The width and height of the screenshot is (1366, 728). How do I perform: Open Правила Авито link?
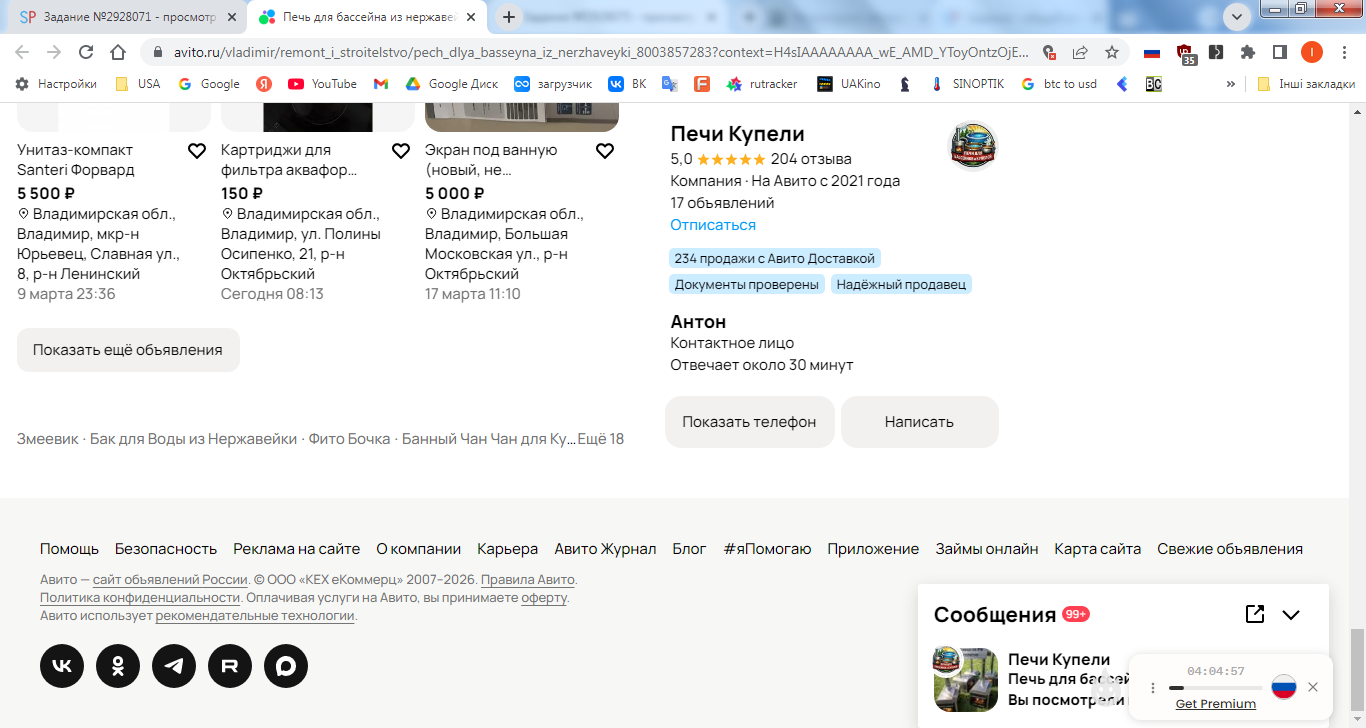pyautogui.click(x=528, y=580)
